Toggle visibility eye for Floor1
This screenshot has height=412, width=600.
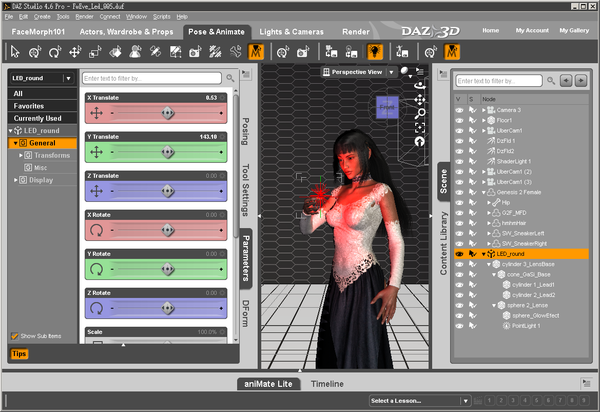pos(459,121)
